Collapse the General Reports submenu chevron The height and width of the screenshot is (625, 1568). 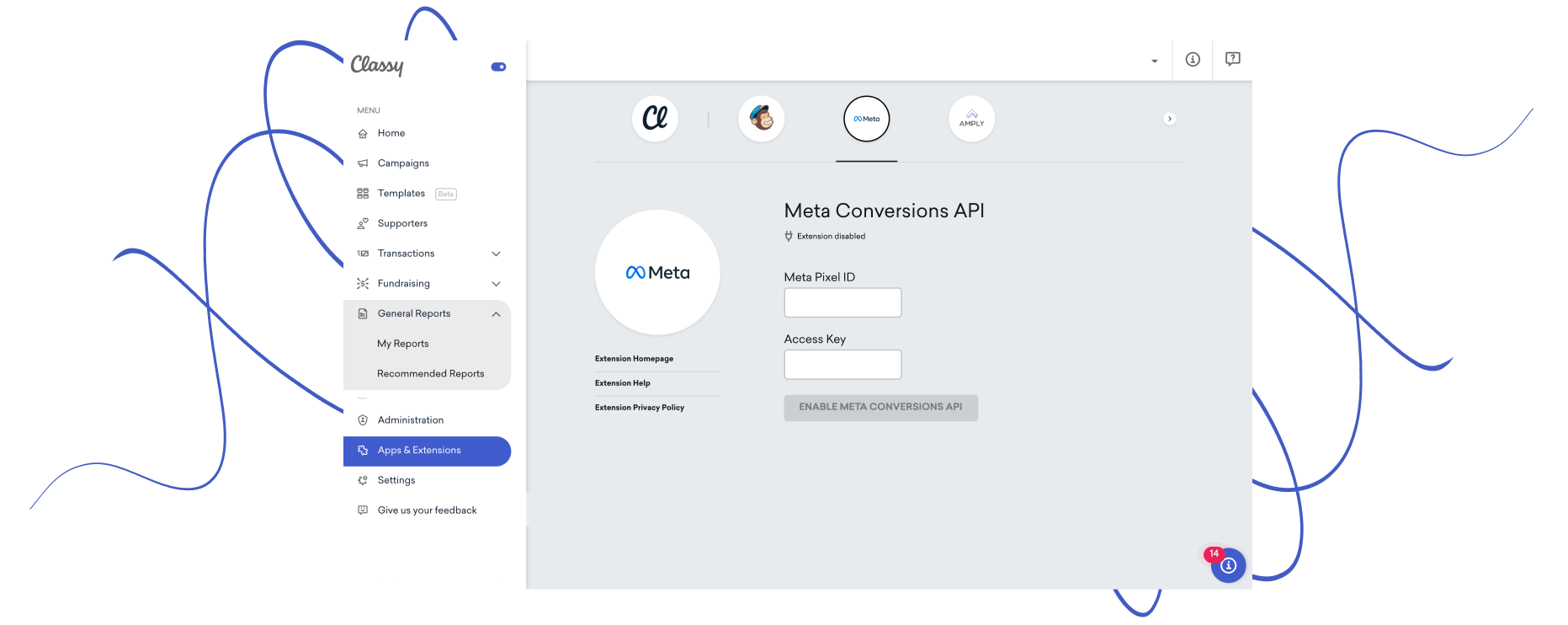[496, 314]
